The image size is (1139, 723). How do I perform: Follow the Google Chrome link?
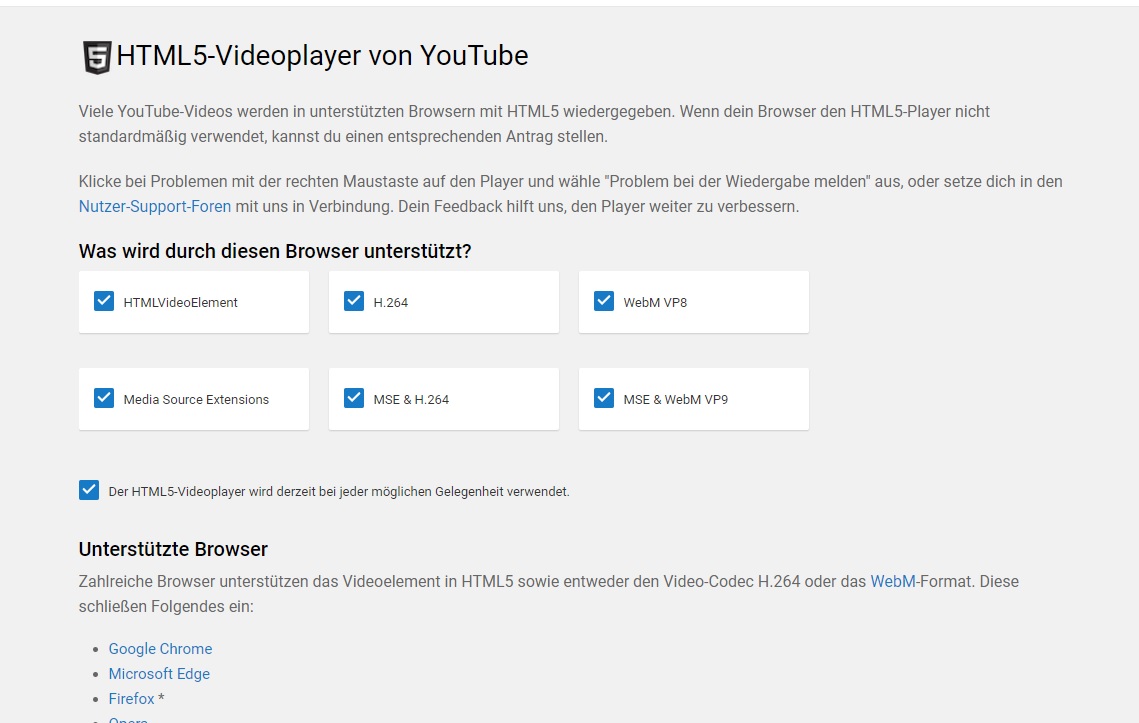click(x=161, y=649)
